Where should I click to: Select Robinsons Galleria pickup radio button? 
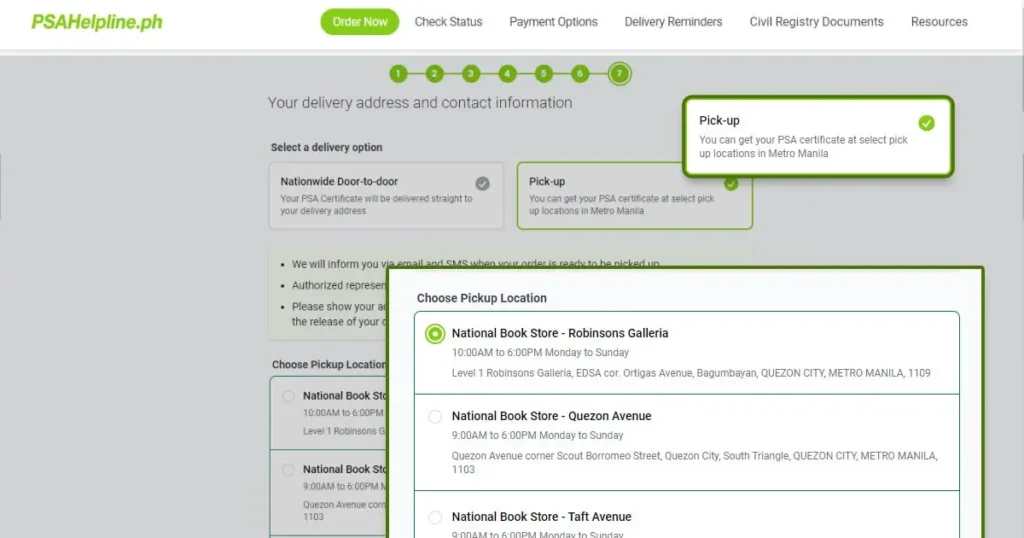[x=435, y=334]
